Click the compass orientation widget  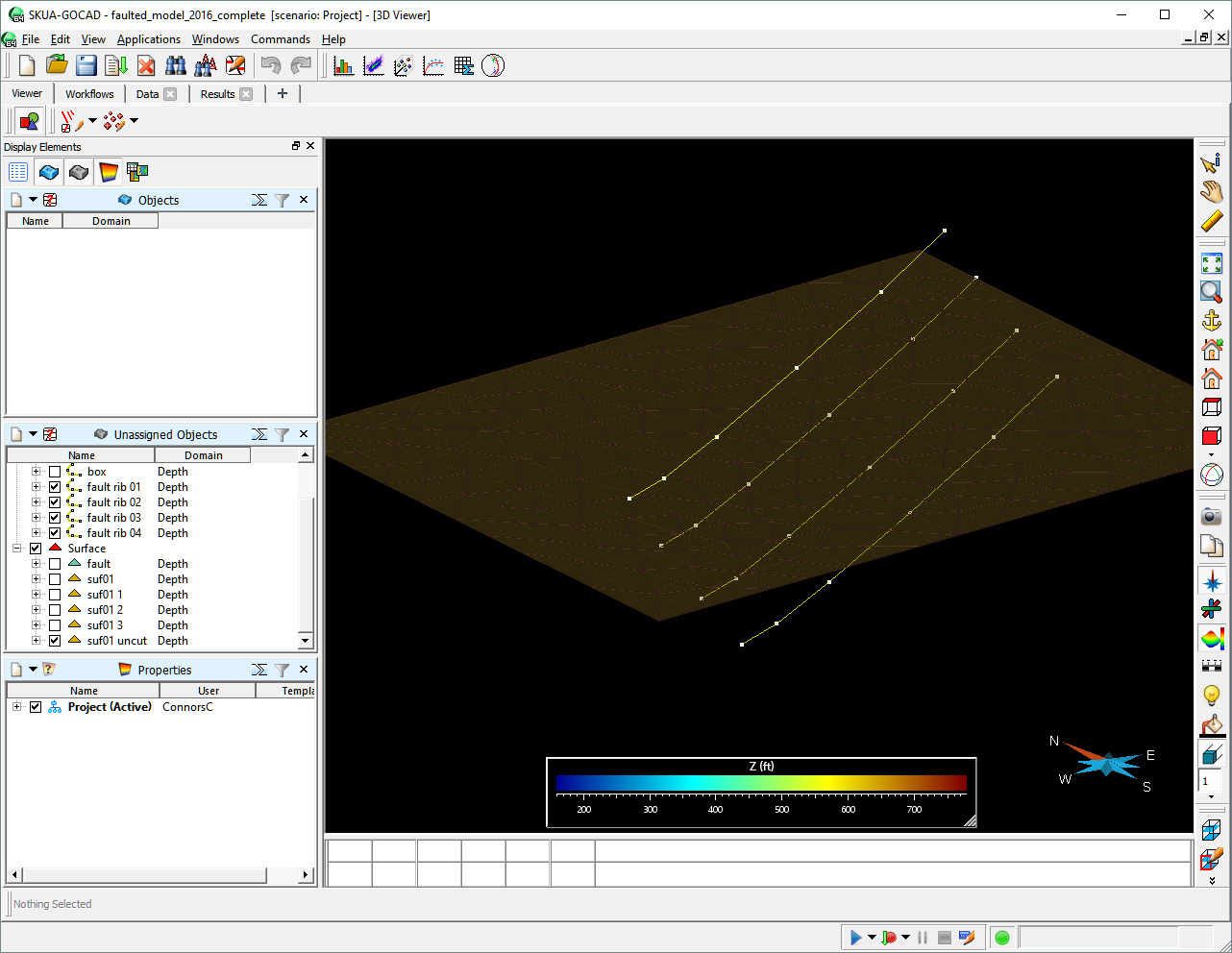click(x=1106, y=765)
